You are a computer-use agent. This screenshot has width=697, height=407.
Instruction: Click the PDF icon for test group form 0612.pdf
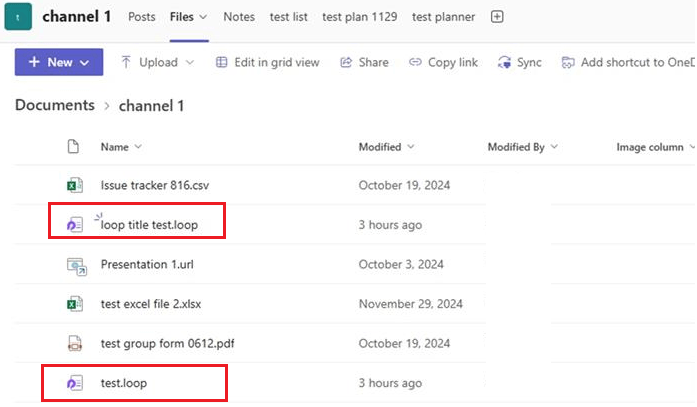point(75,343)
